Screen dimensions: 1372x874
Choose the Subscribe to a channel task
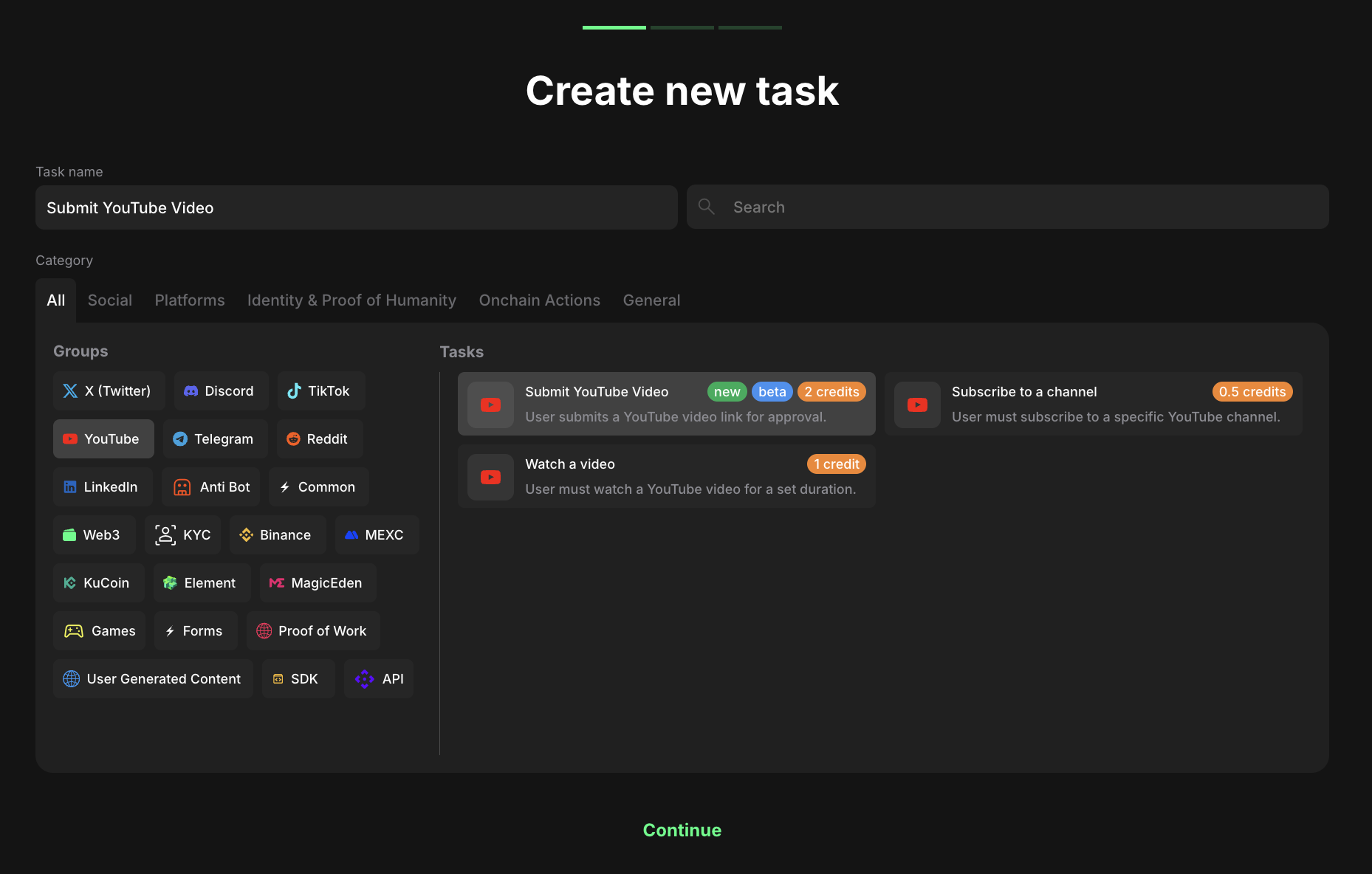click(1093, 404)
